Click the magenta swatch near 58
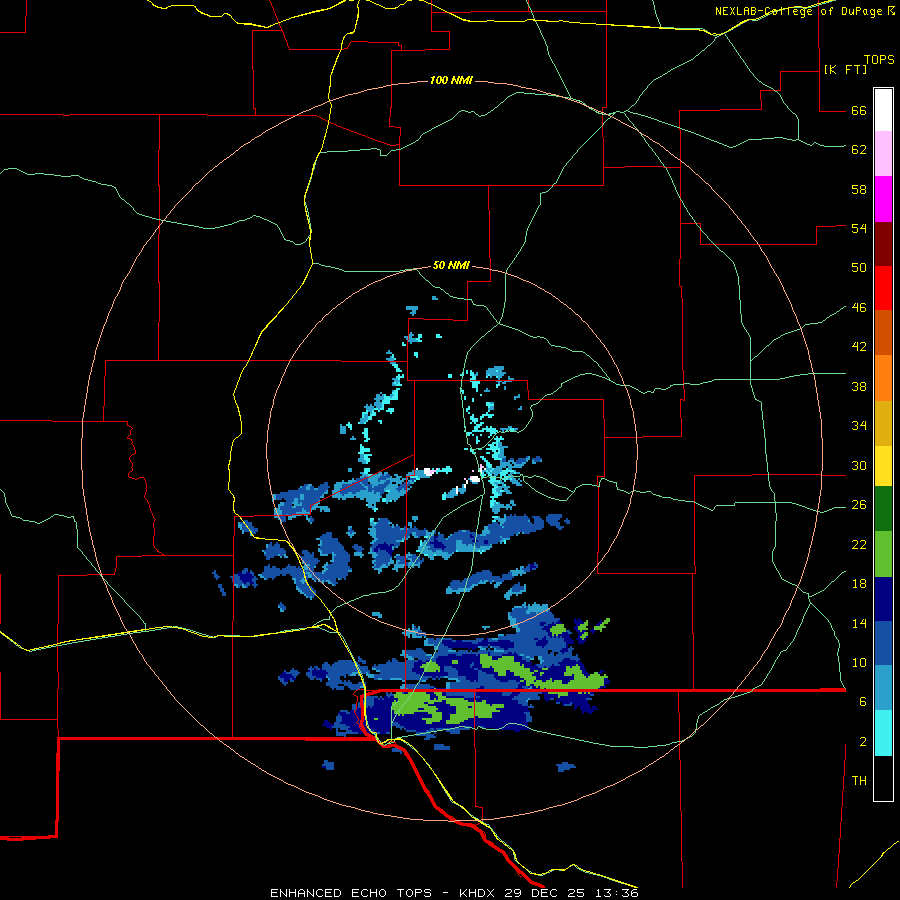This screenshot has width=900, height=900. click(883, 199)
